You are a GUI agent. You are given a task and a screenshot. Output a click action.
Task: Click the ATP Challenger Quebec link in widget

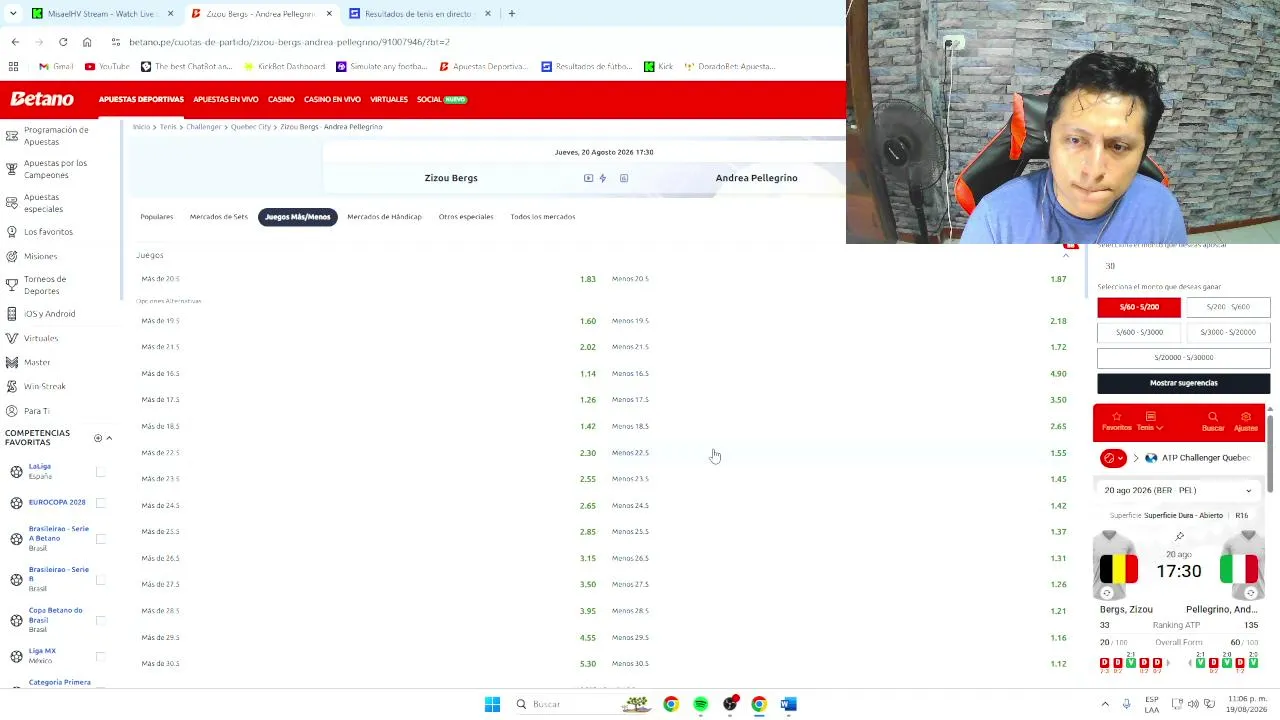coord(1206,458)
